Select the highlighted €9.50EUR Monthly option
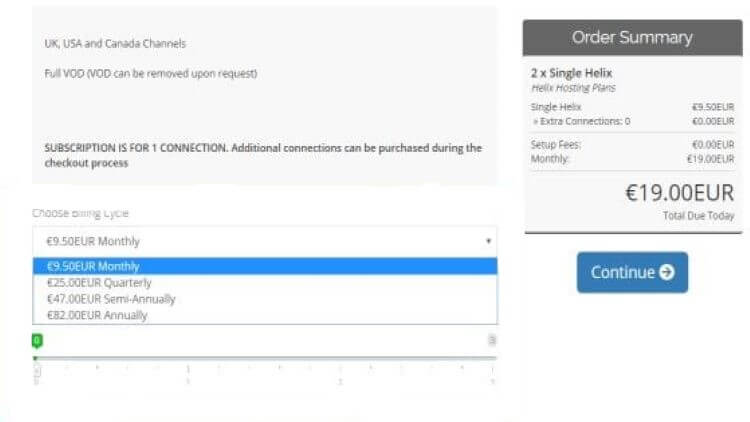 (265, 267)
